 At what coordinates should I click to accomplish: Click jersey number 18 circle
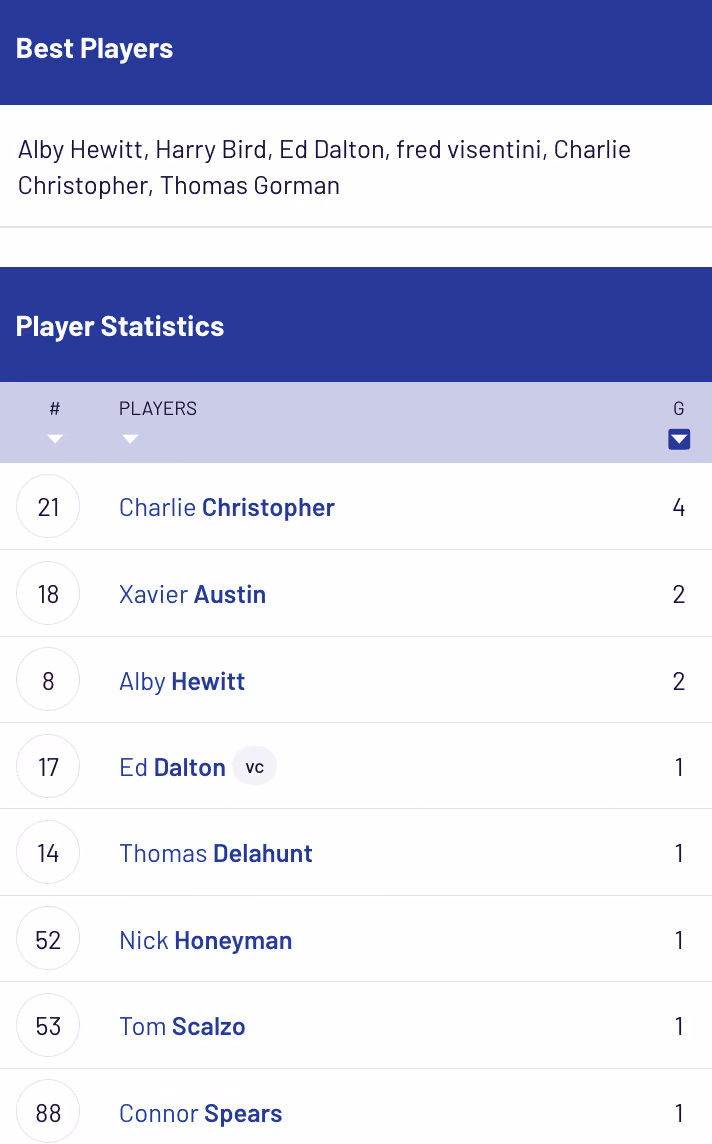48,593
